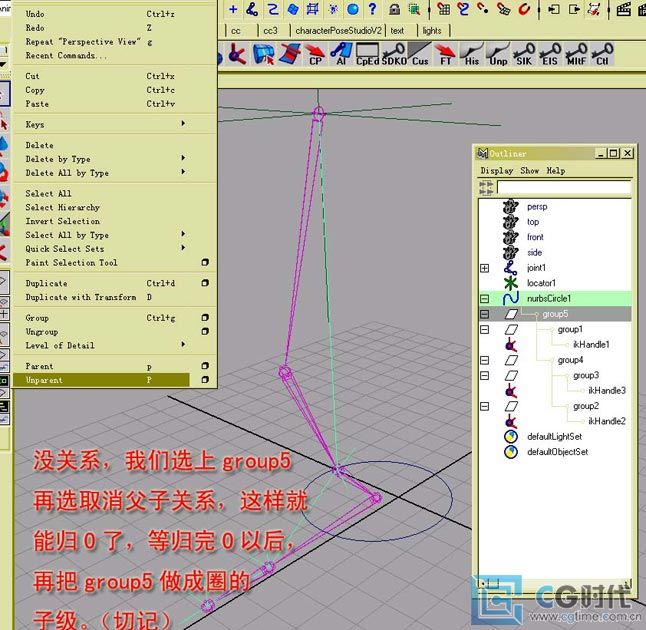Collapse group2 node in the Outliner
This screenshot has height=630, width=646.
point(485,407)
